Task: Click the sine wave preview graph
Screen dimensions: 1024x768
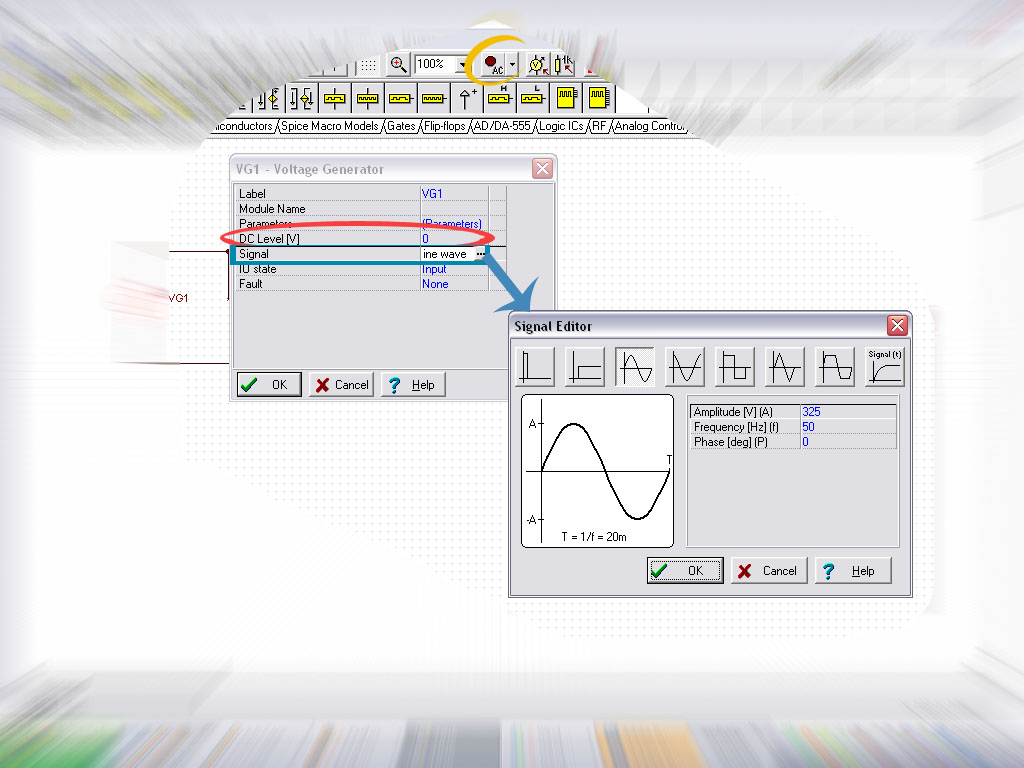Action: tap(597, 471)
